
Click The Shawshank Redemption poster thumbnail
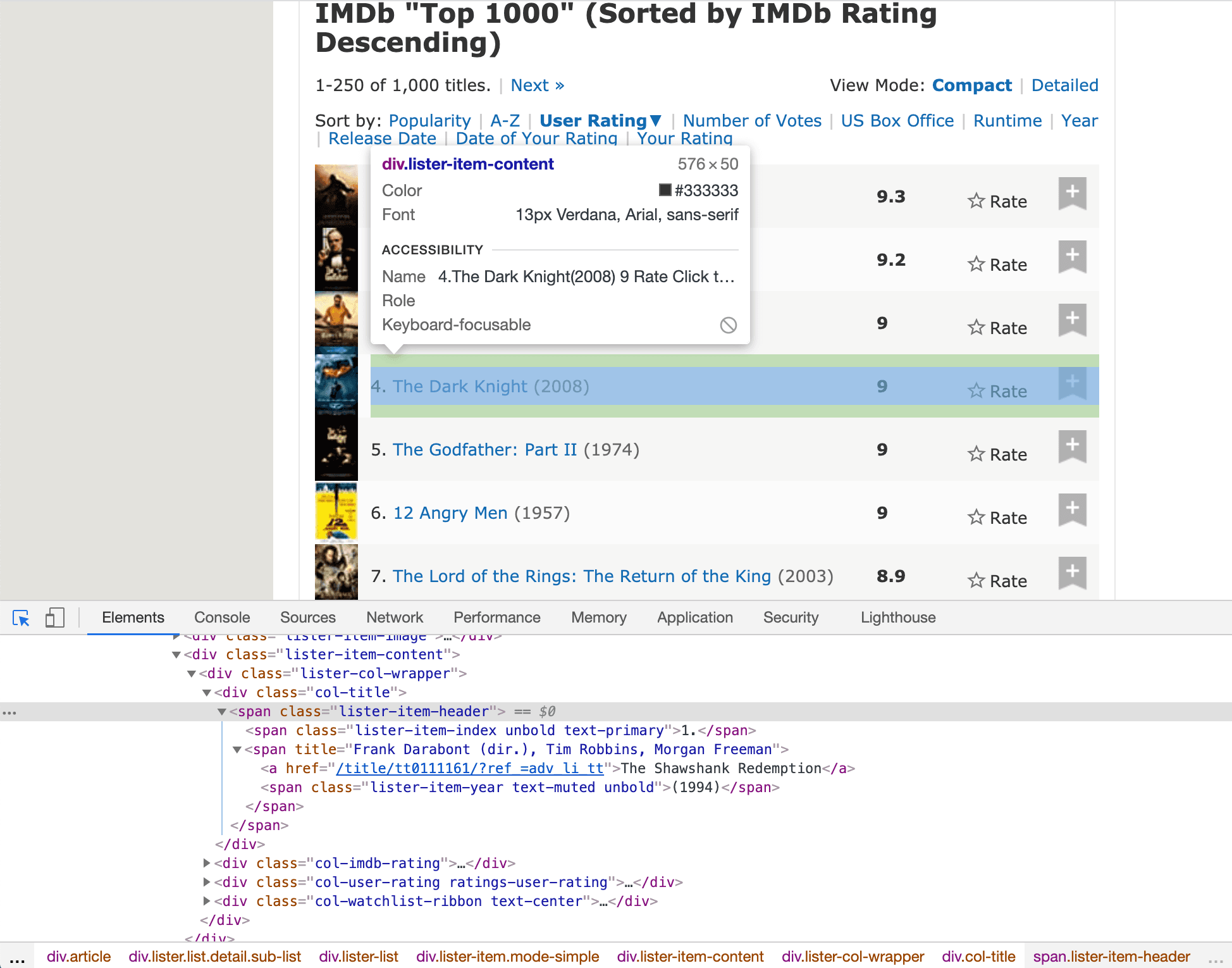coord(336,196)
